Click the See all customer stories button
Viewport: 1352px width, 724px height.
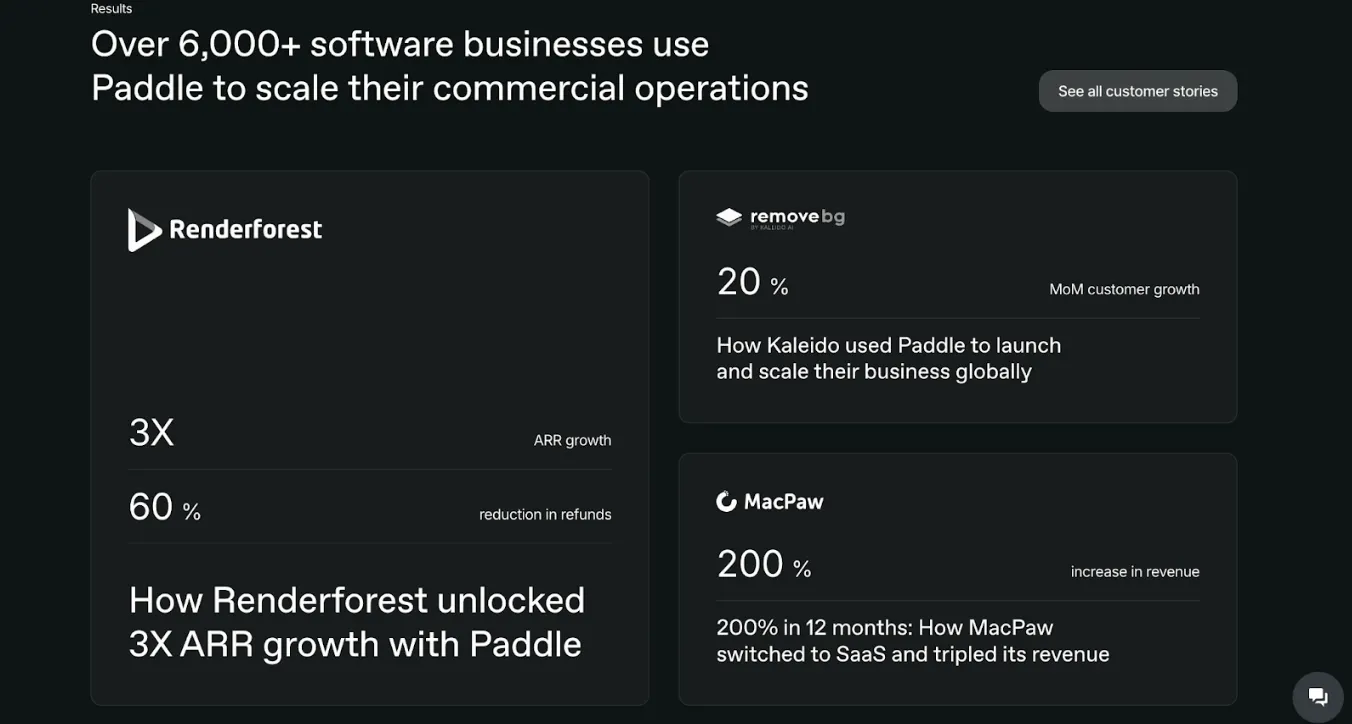(1137, 90)
